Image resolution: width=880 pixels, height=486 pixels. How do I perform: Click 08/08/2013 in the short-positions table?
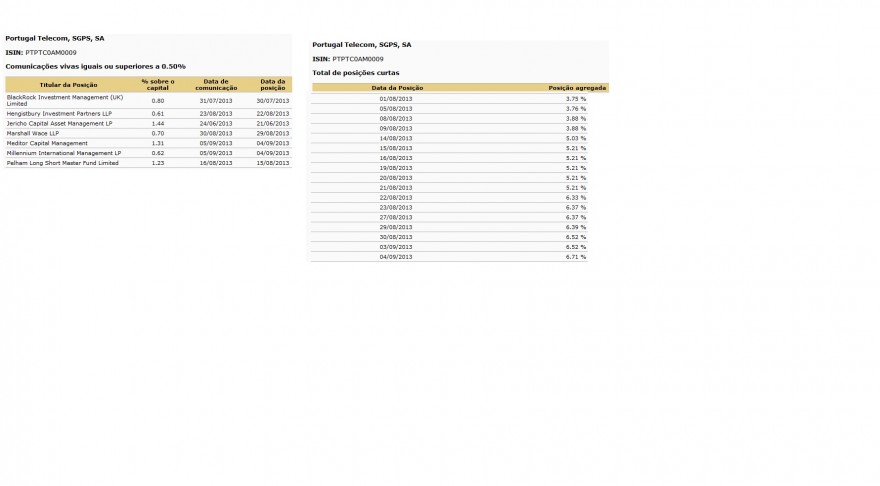pyautogui.click(x=396, y=119)
